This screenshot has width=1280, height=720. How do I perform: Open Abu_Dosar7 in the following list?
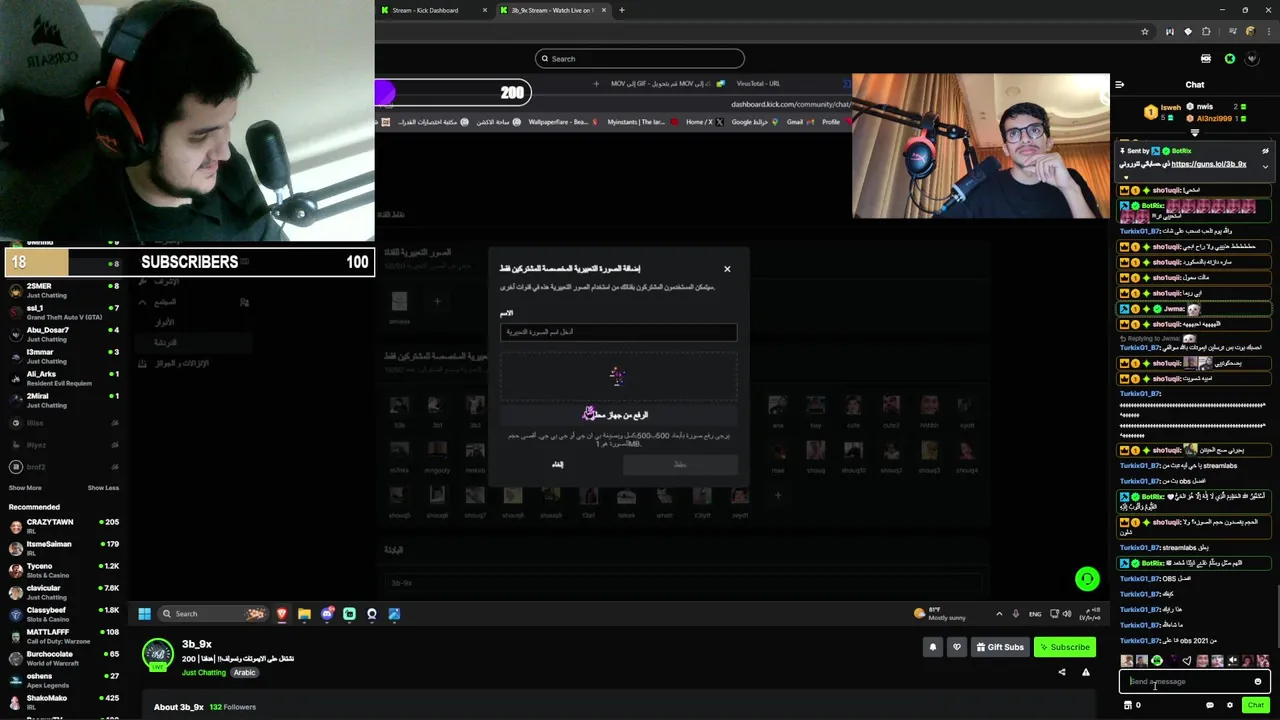(x=62, y=334)
